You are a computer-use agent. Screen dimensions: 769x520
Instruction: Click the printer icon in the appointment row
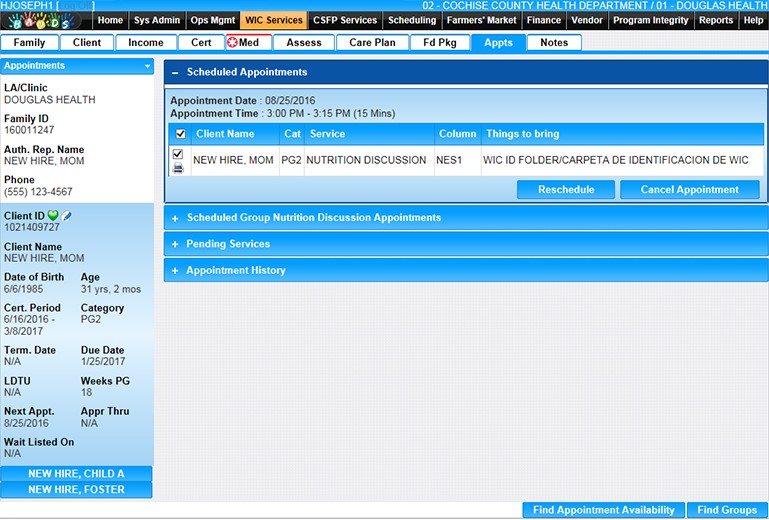178,168
